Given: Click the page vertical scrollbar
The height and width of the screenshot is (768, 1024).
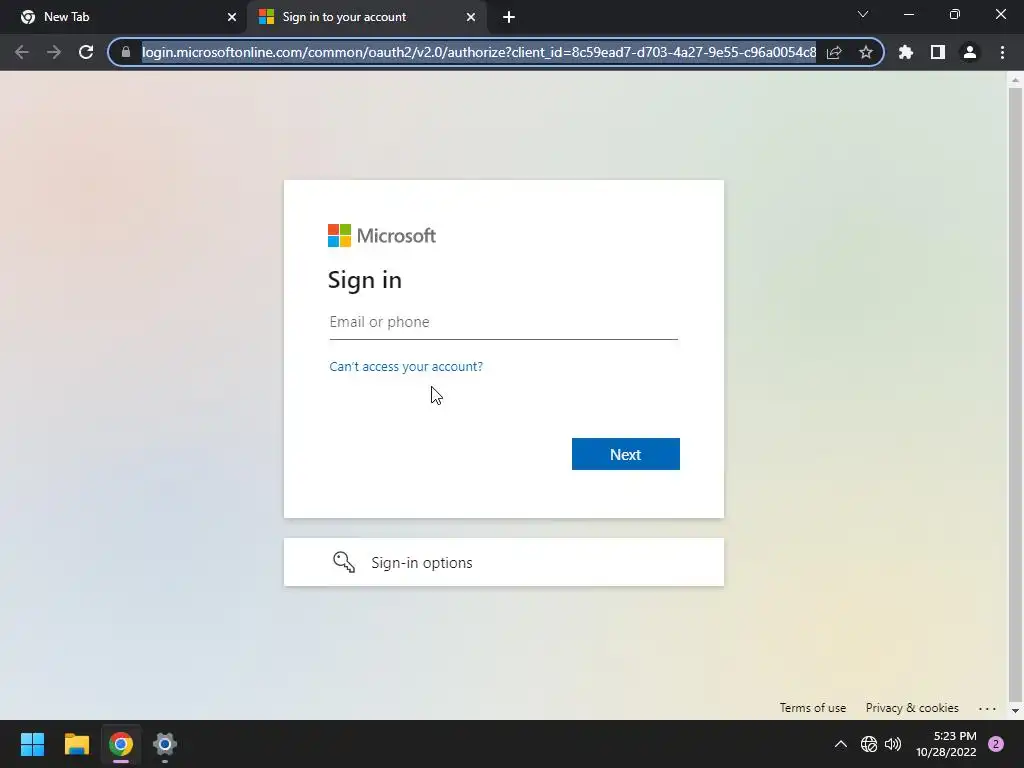Looking at the screenshot, I should [1015, 395].
